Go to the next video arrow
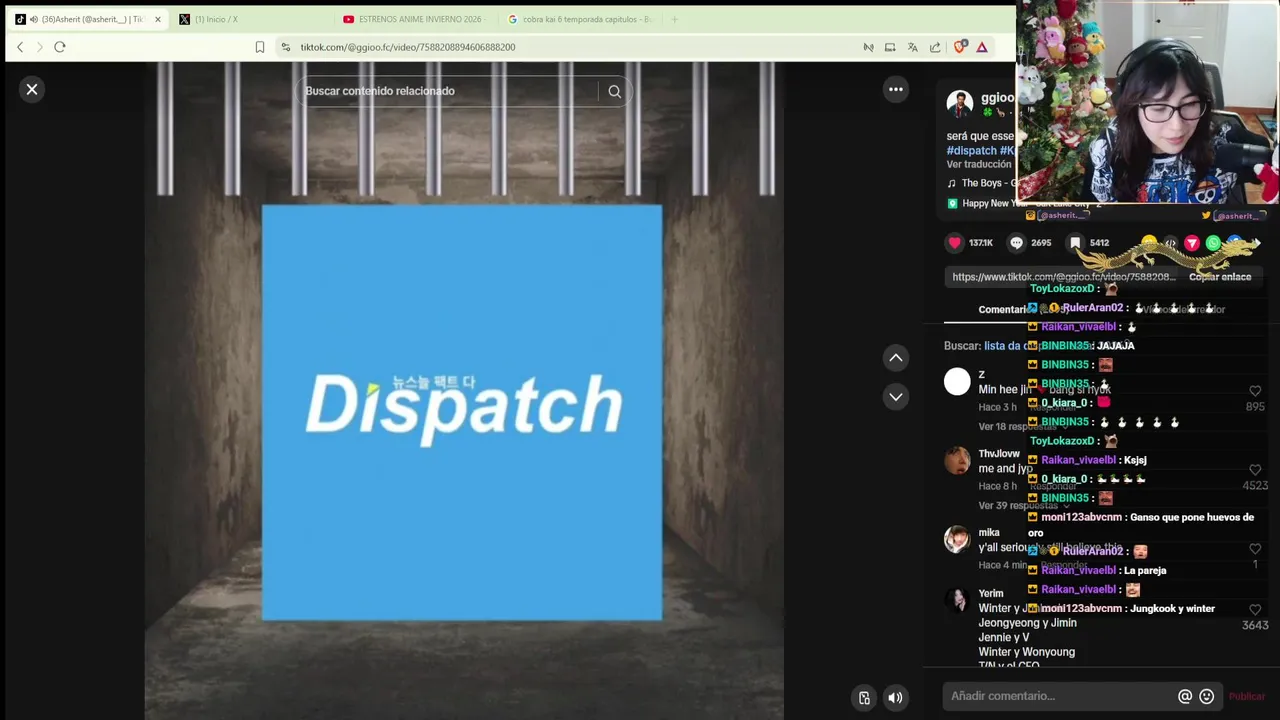The height and width of the screenshot is (720, 1280). coord(896,397)
